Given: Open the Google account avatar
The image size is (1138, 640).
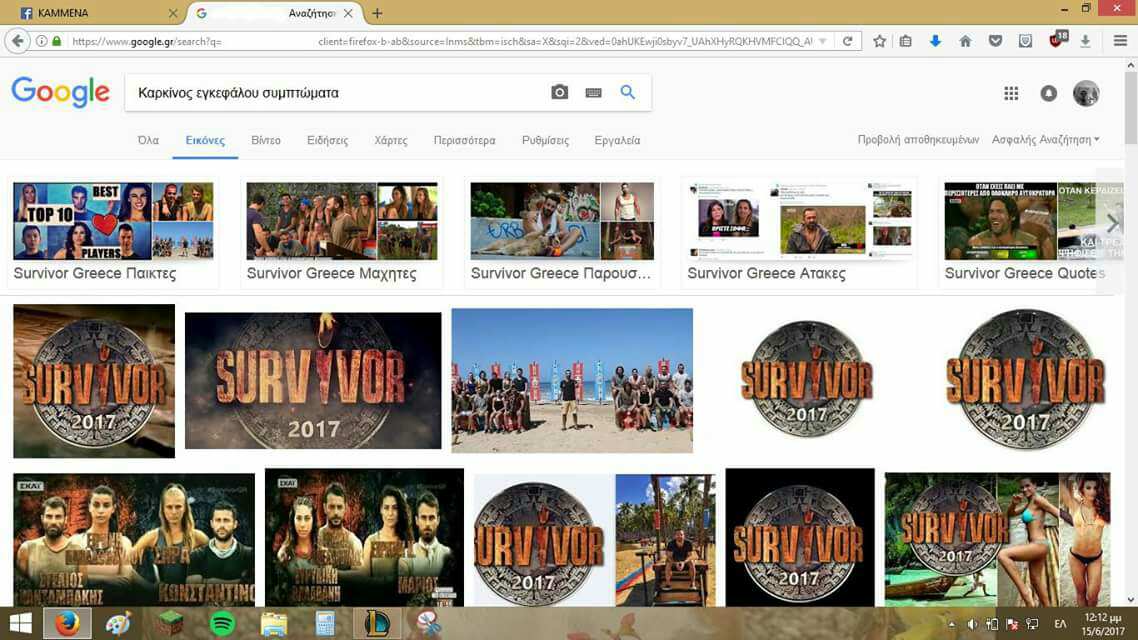Looking at the screenshot, I should [1086, 93].
